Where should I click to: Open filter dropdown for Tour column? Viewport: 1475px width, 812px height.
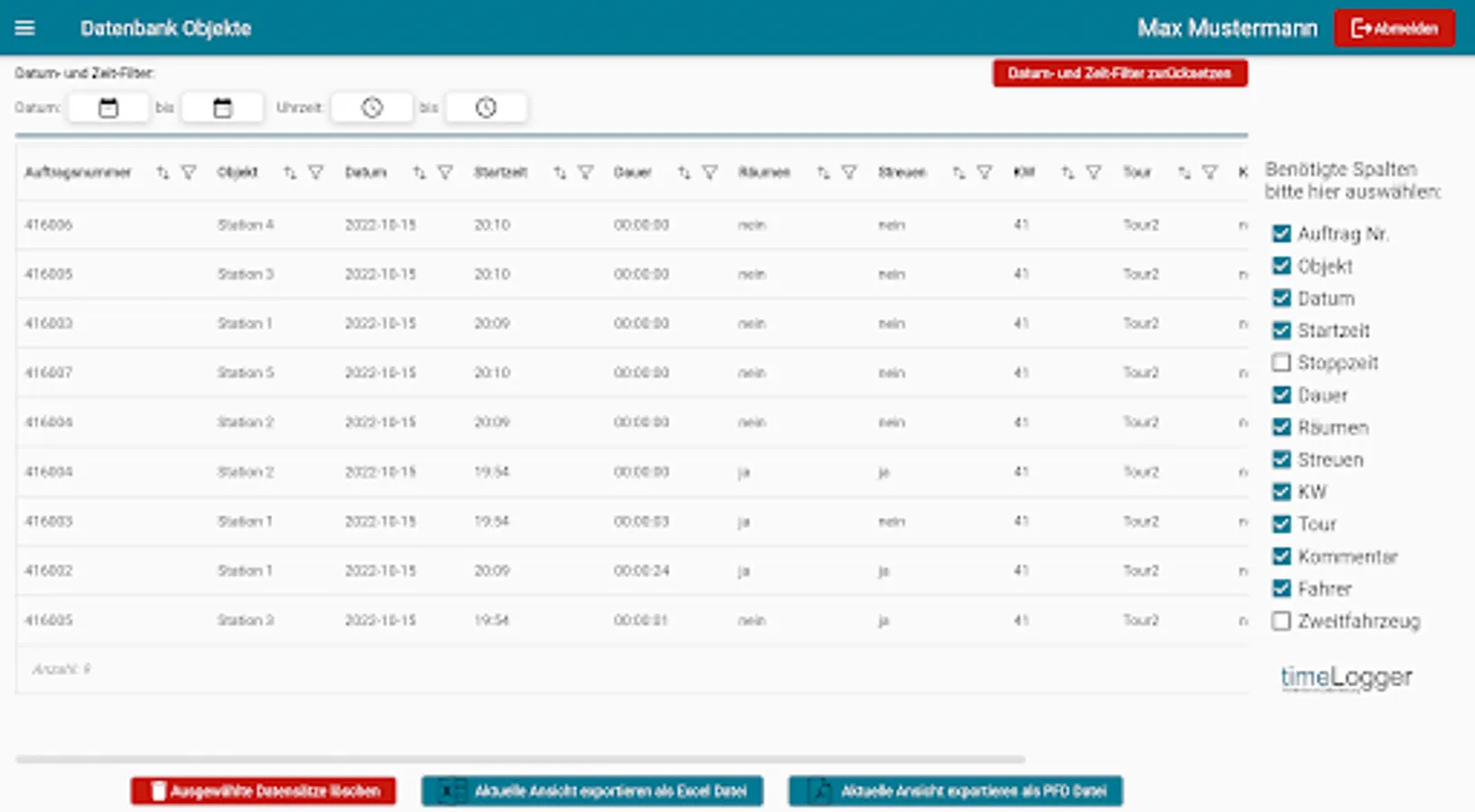coord(1211,172)
